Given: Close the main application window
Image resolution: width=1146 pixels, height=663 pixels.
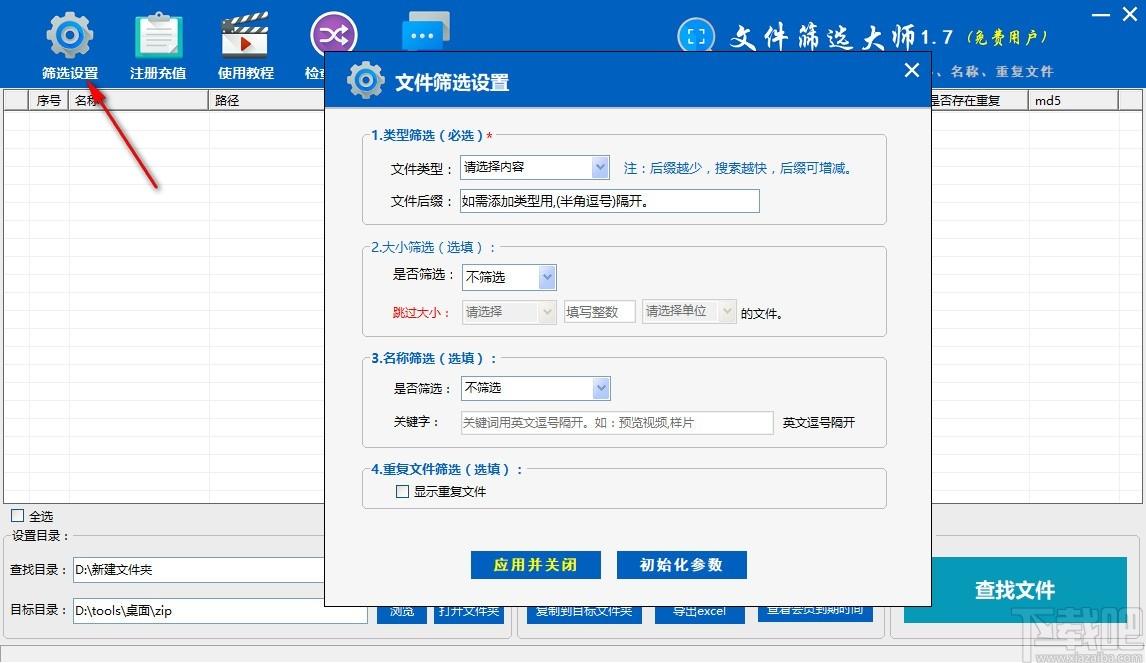Looking at the screenshot, I should [1130, 14].
